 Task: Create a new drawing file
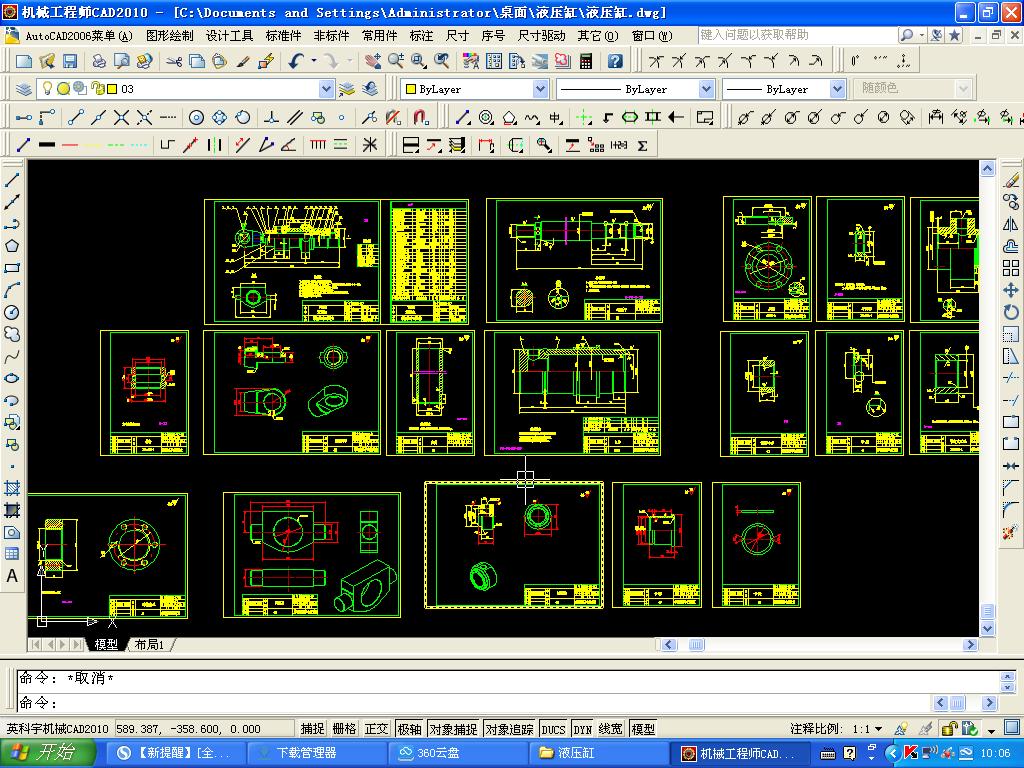[x=24, y=61]
